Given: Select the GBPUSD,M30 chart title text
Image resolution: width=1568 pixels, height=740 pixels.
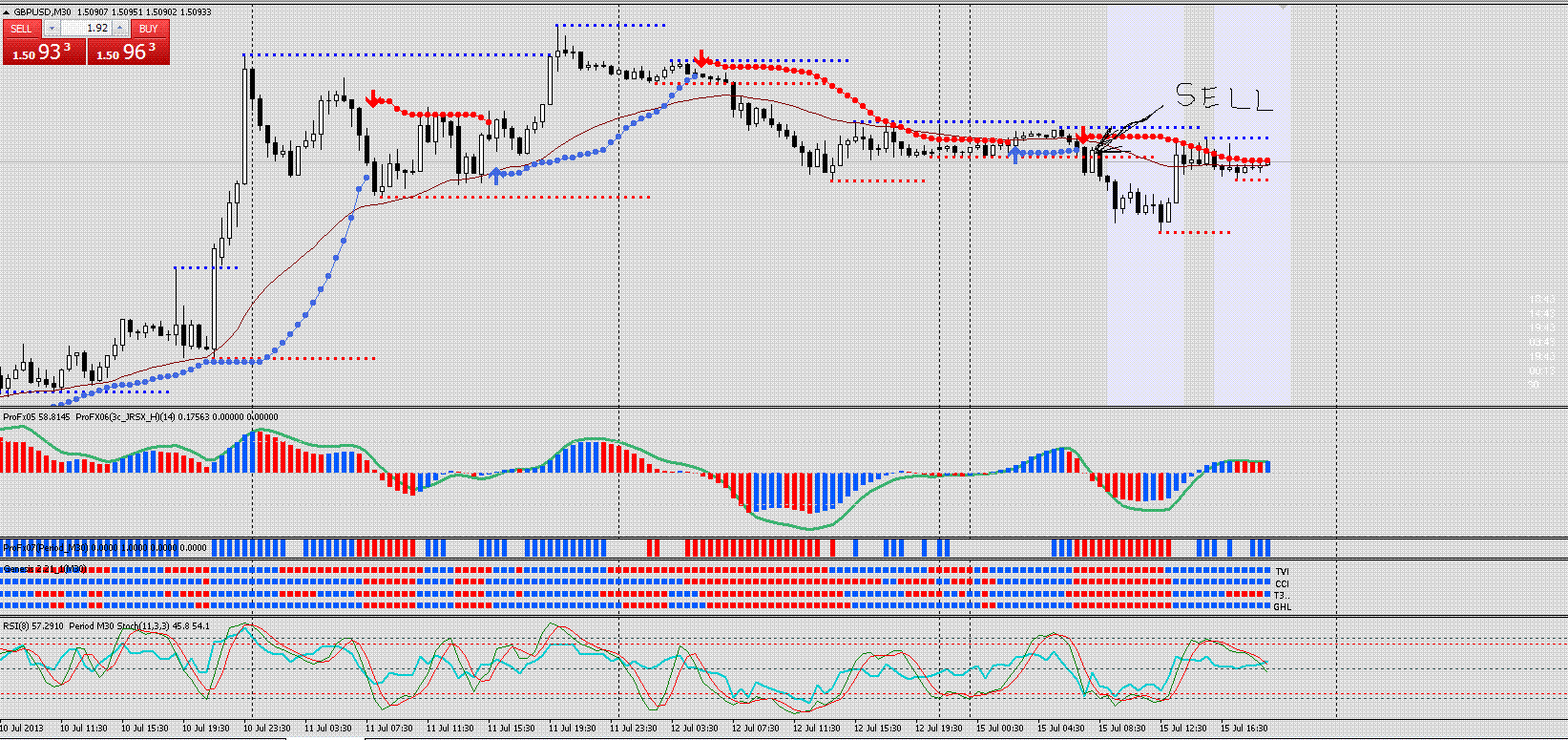Looking at the screenshot, I should pyautogui.click(x=43, y=12).
